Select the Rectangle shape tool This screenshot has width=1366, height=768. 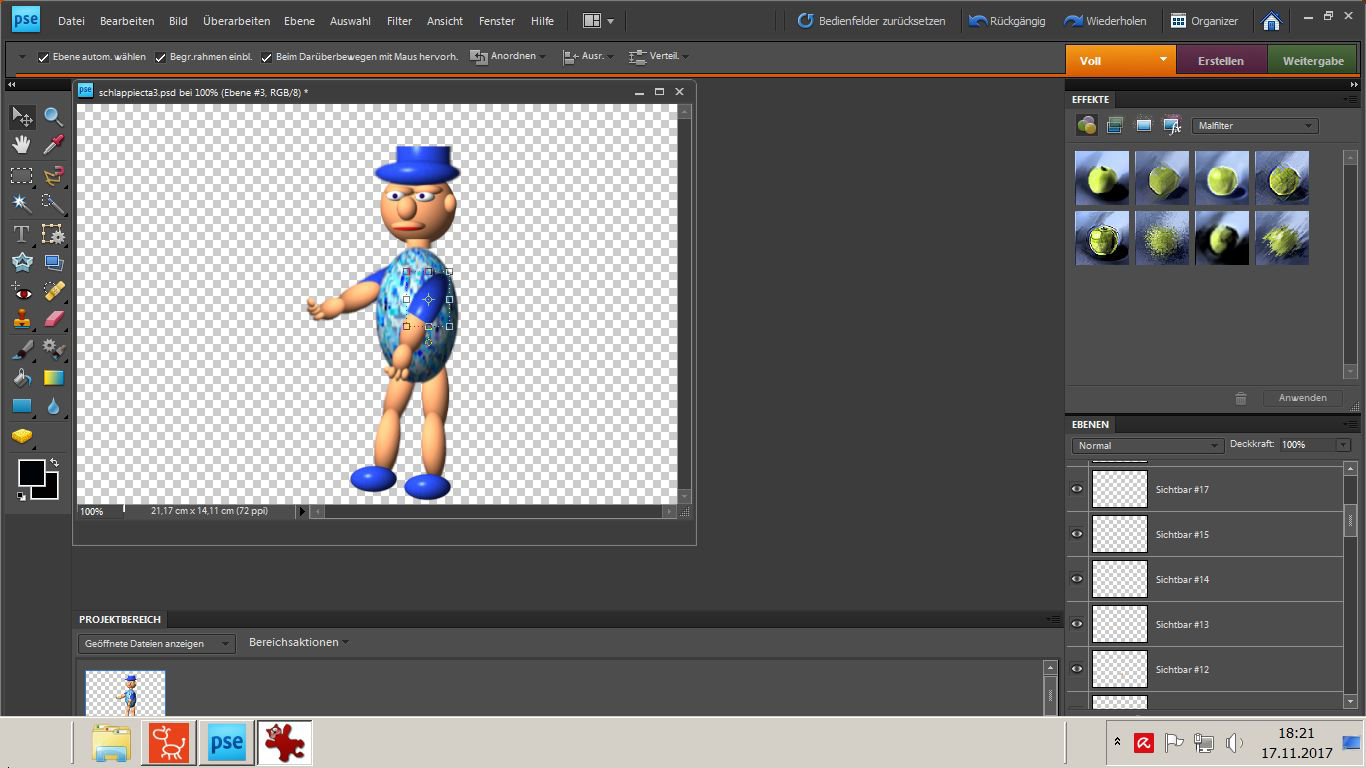point(22,406)
